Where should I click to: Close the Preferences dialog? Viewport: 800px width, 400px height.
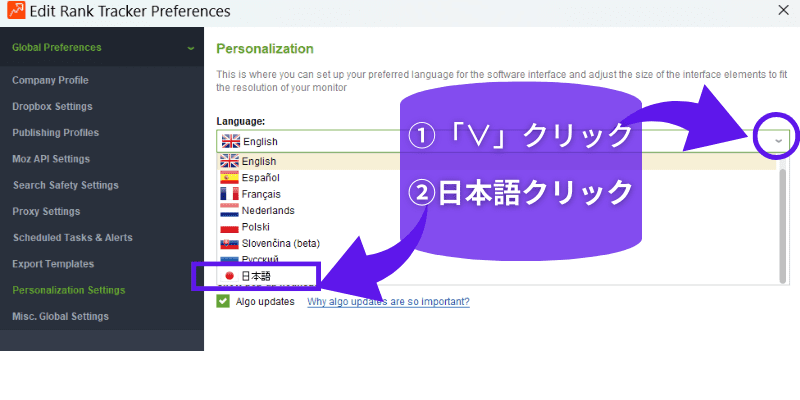(x=783, y=10)
